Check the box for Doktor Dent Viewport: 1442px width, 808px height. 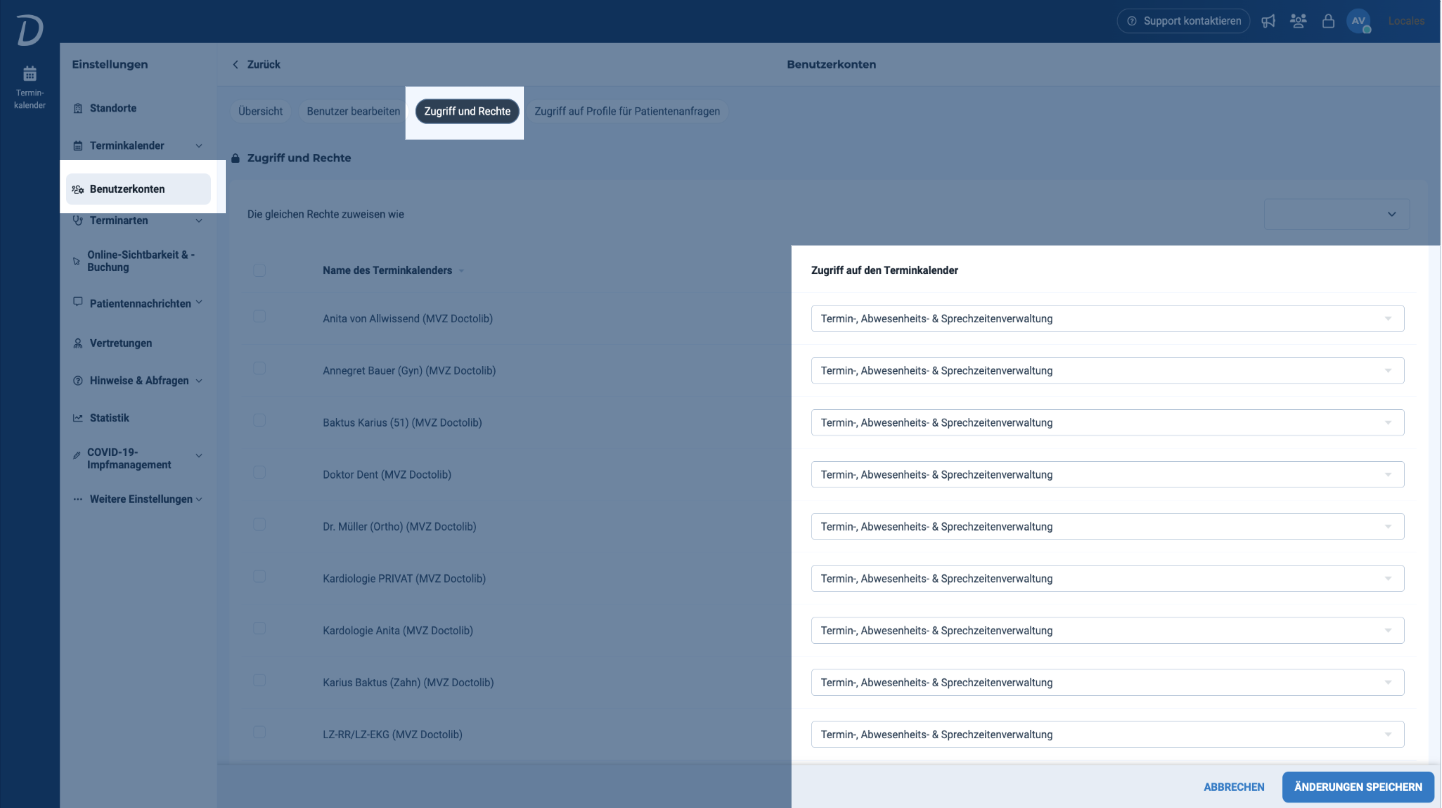click(x=260, y=472)
